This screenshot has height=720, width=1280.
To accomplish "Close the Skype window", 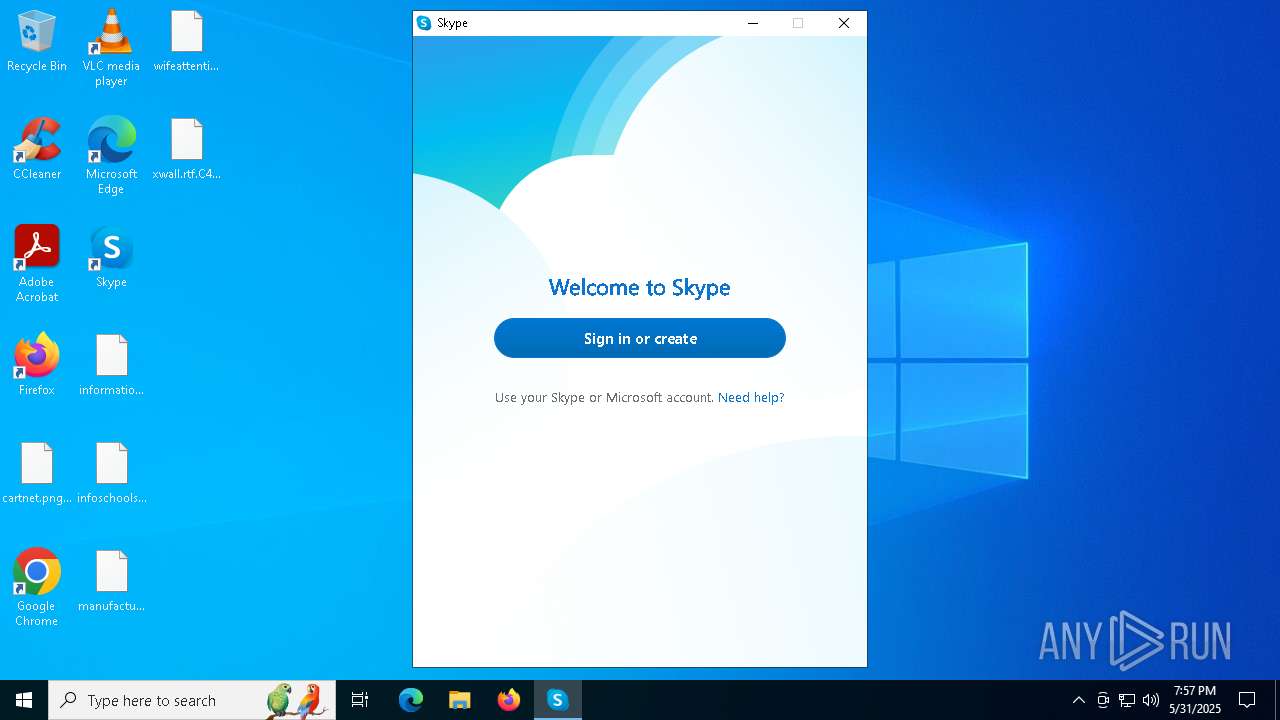I will pos(844,23).
